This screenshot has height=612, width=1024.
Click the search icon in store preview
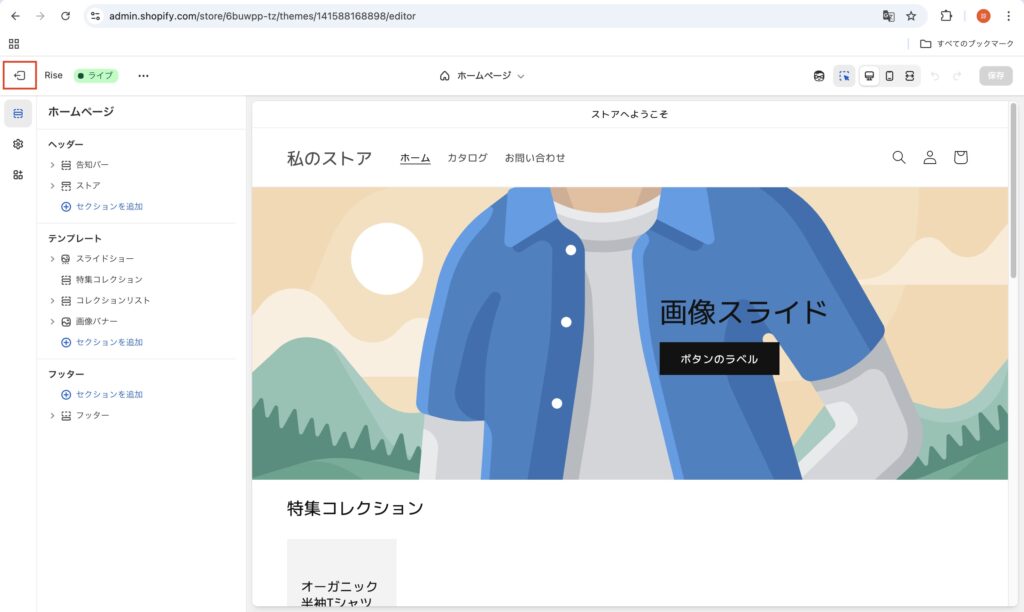point(898,157)
